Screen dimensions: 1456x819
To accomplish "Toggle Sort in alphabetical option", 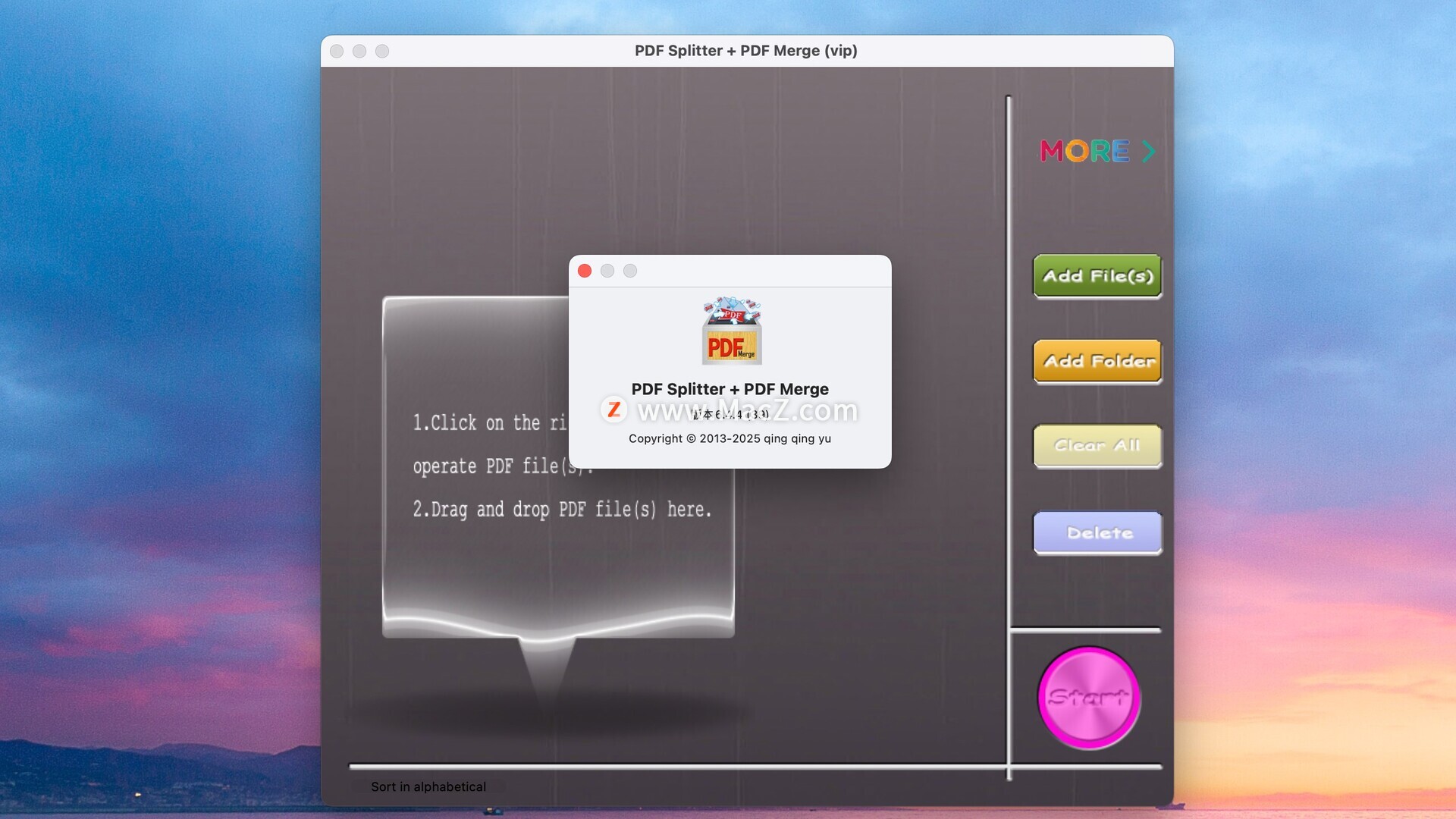I will pos(428,786).
